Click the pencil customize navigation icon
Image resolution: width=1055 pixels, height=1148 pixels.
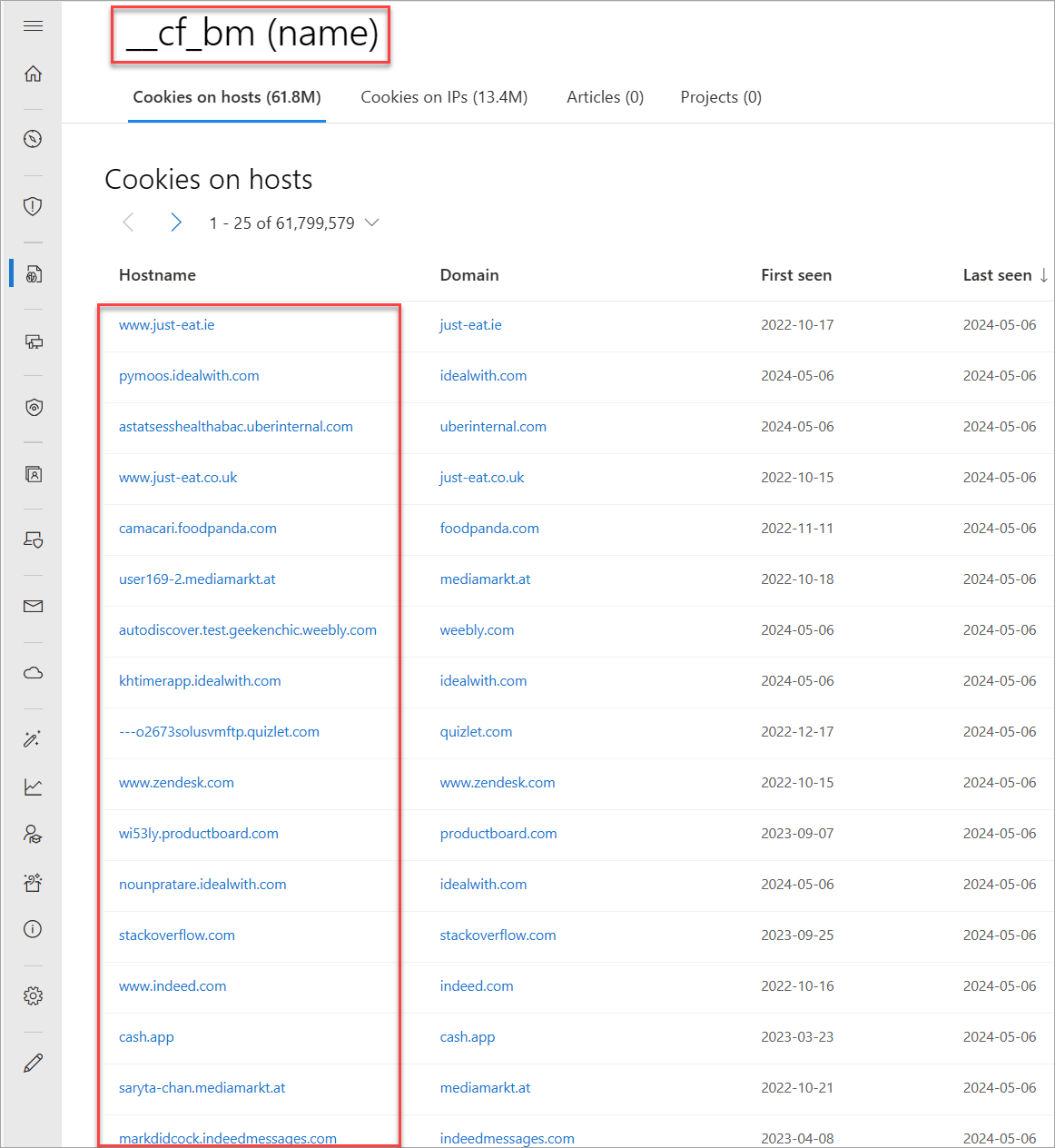point(33,1063)
